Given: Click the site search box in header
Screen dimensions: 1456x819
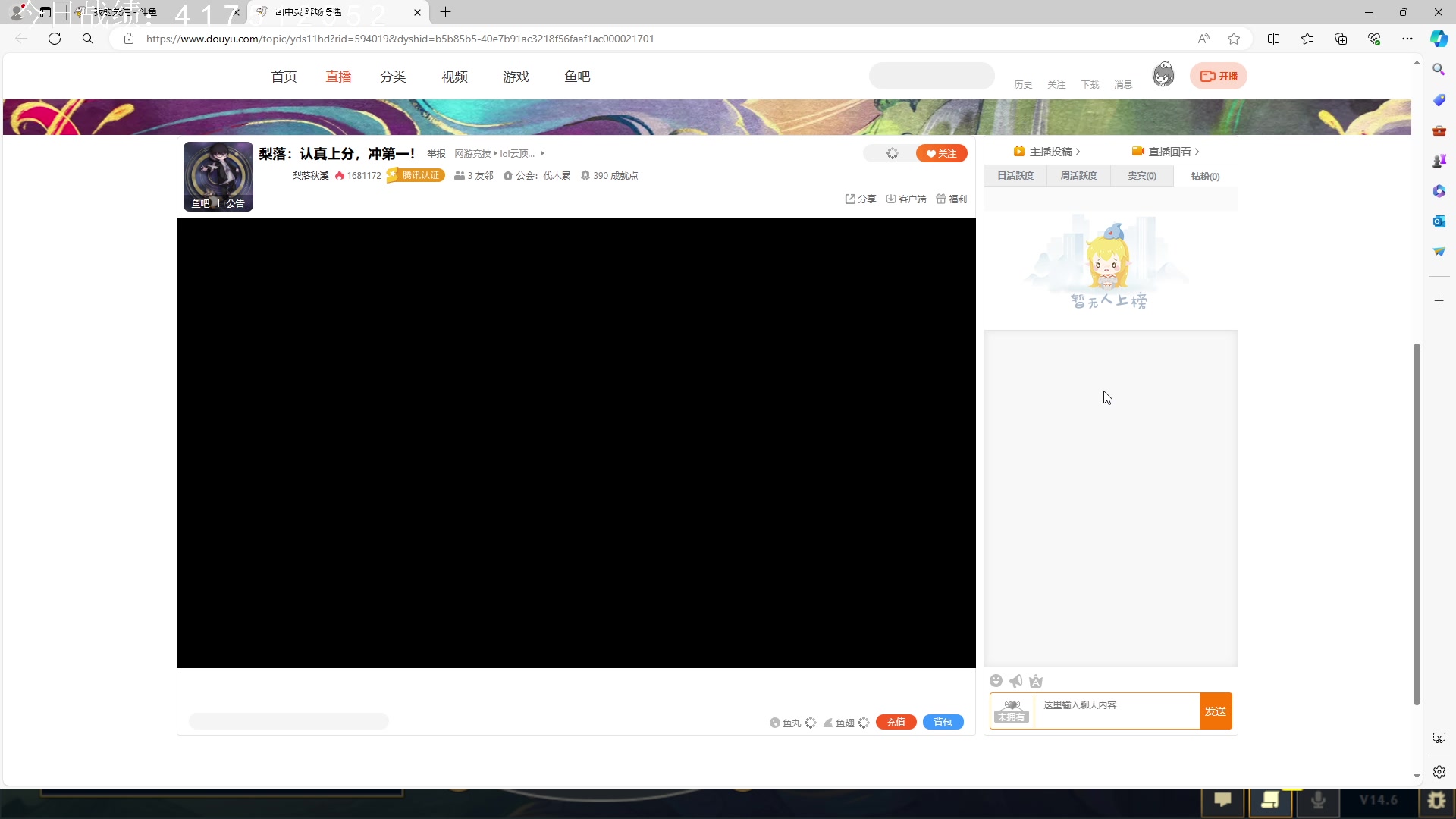Looking at the screenshot, I should click(x=931, y=76).
